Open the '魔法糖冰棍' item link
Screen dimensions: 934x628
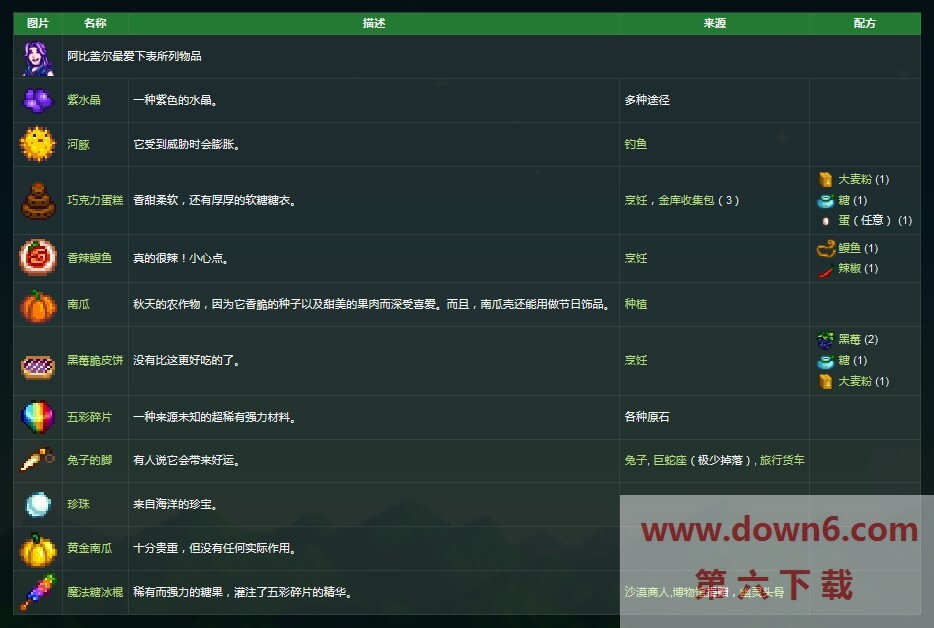click(95, 592)
